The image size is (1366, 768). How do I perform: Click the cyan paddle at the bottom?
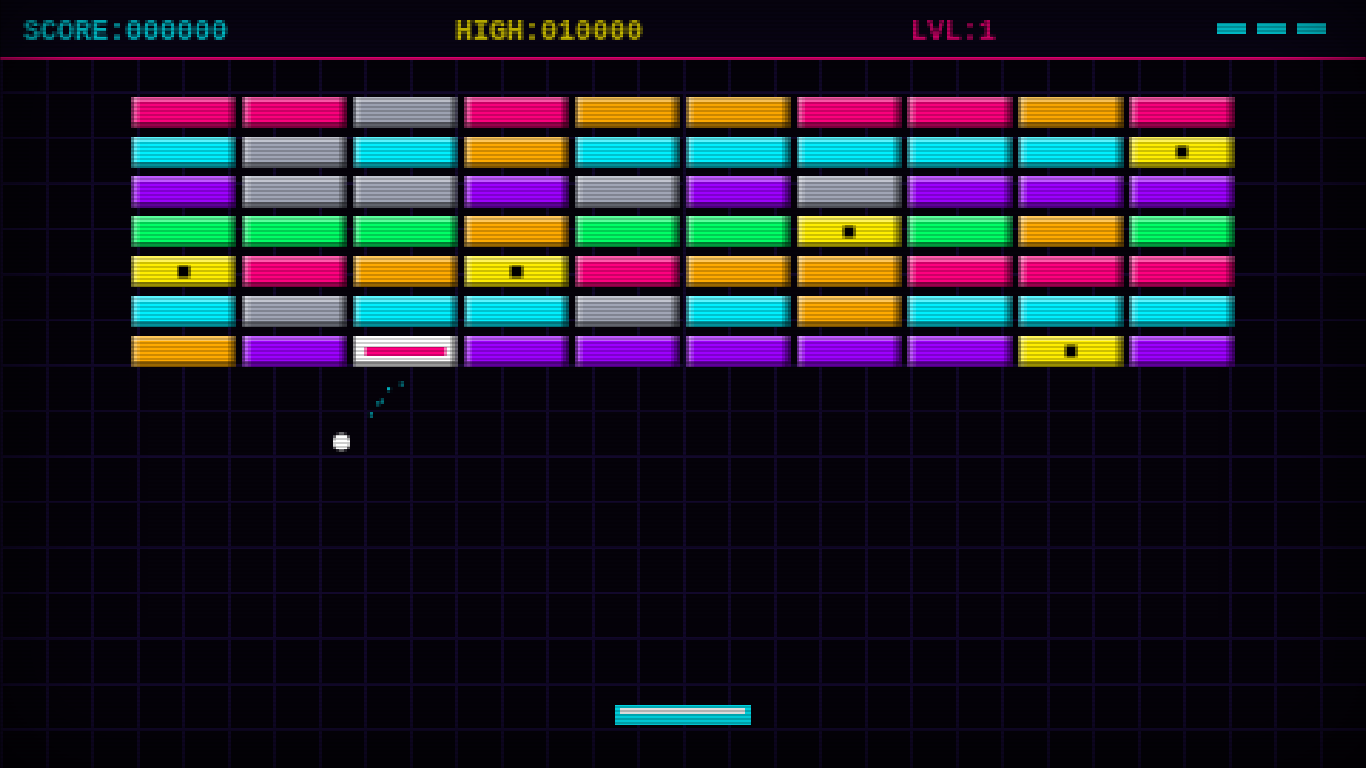[683, 715]
